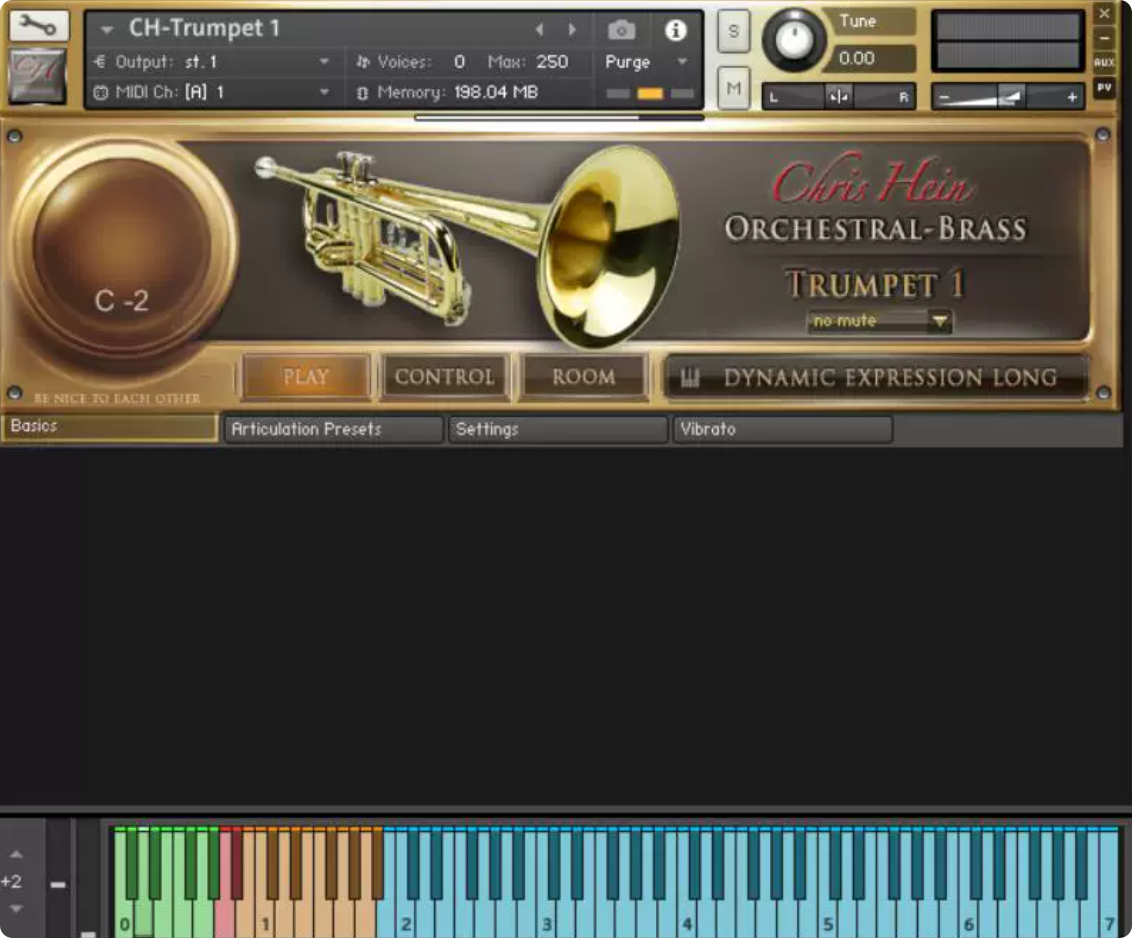Select the Vibrato tab
The image size is (1132, 938).
783,429
